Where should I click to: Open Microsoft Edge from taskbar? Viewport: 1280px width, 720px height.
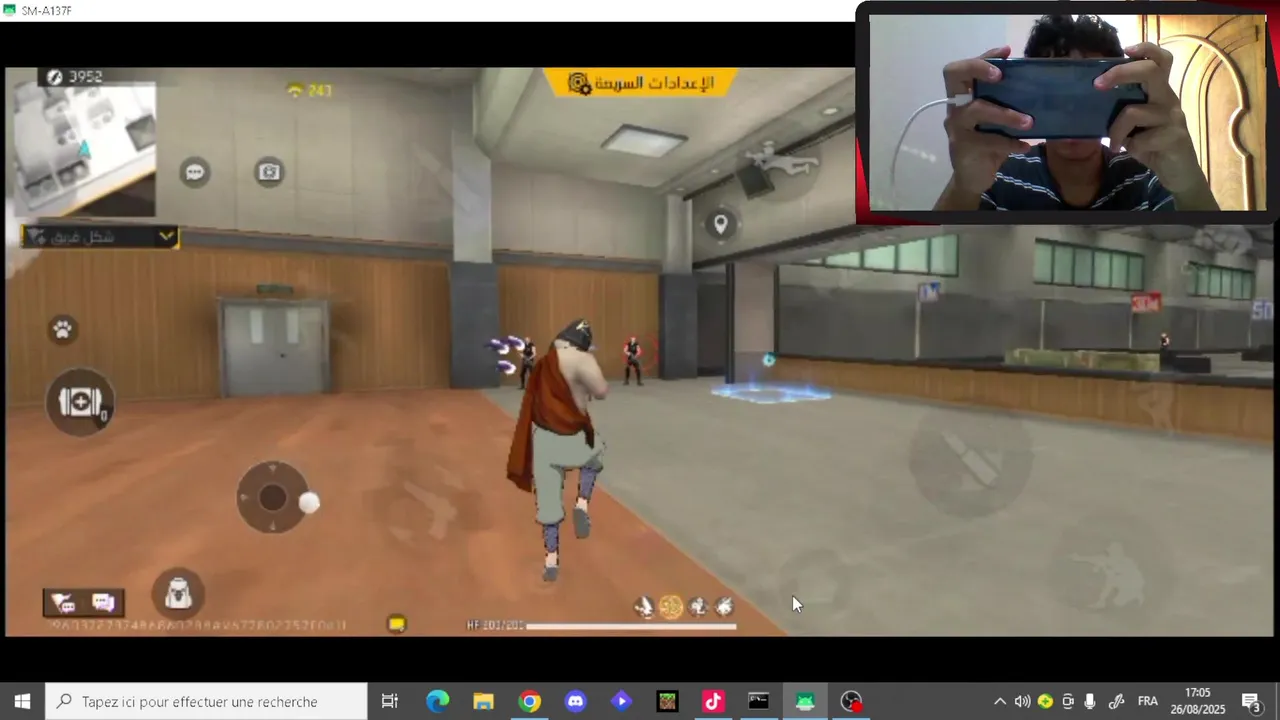tap(438, 701)
